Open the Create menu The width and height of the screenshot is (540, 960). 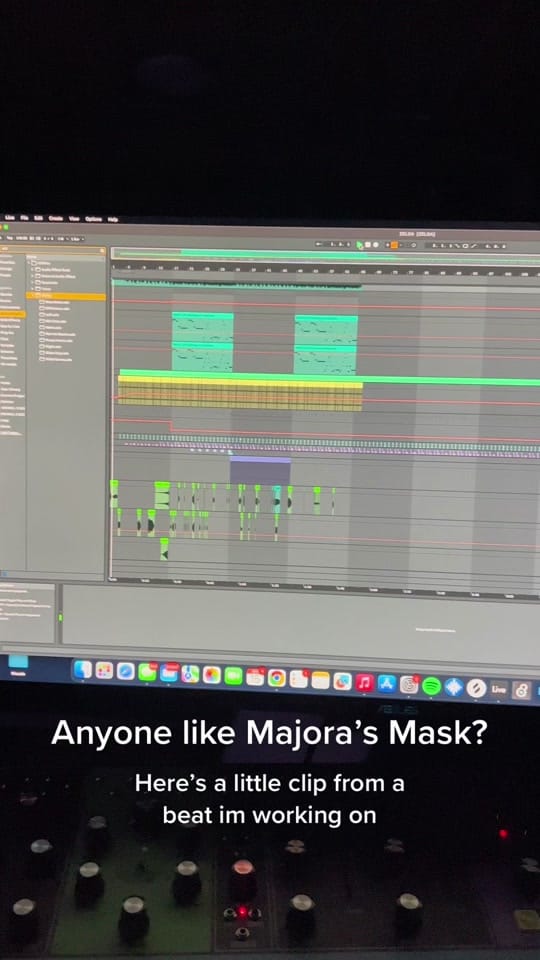point(56,218)
